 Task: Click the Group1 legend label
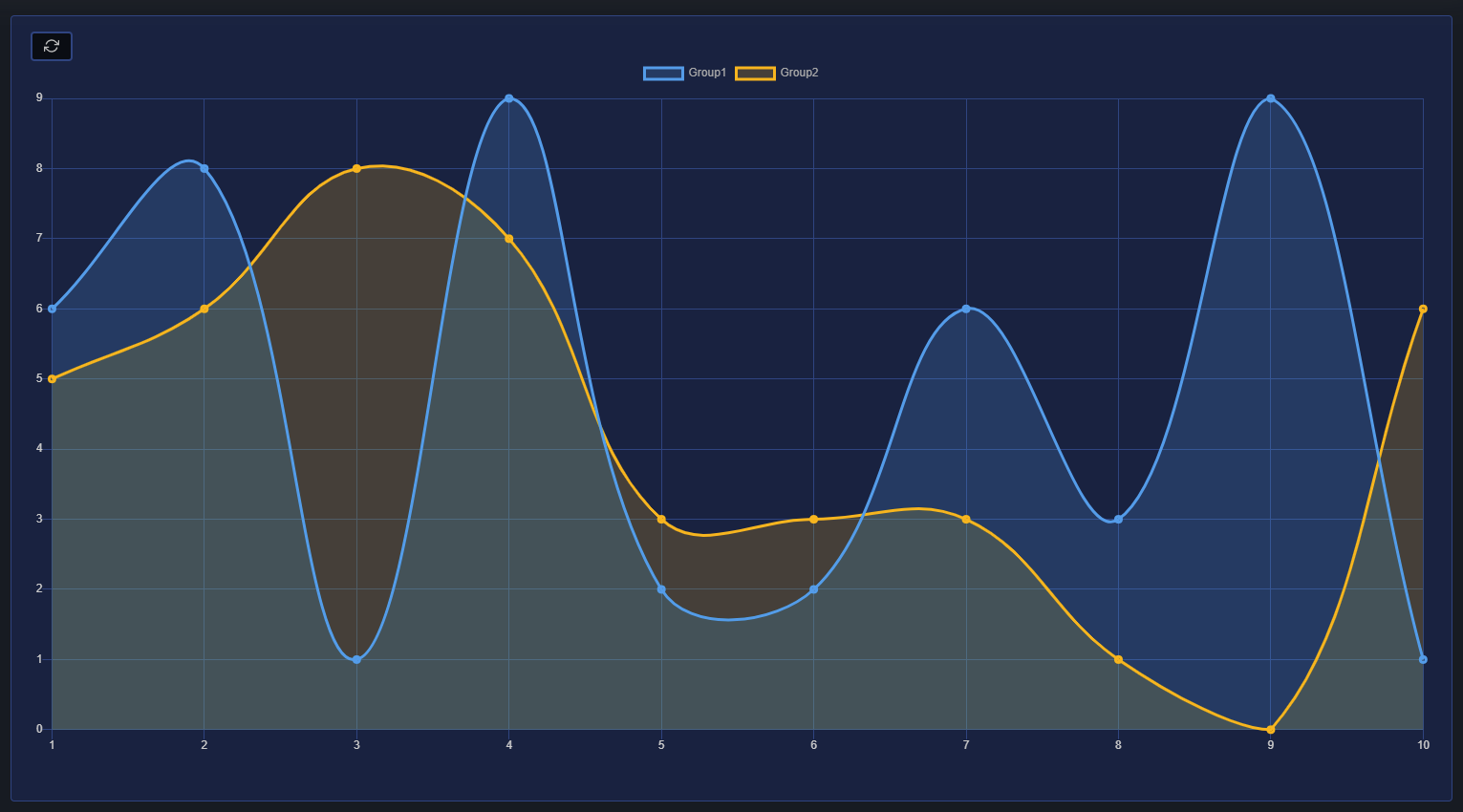click(x=707, y=73)
